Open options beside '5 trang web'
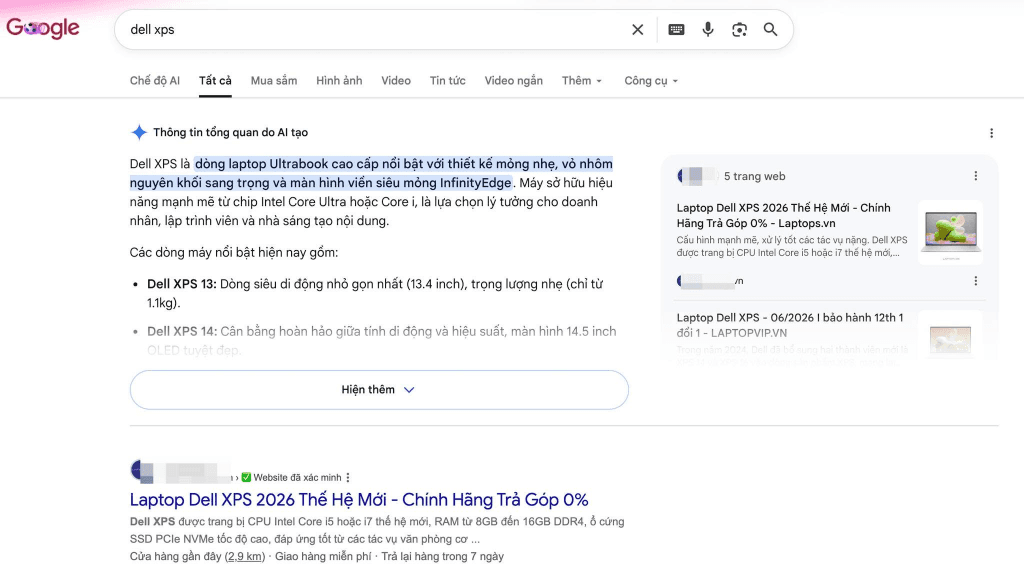The width and height of the screenshot is (1024, 576). (975, 176)
